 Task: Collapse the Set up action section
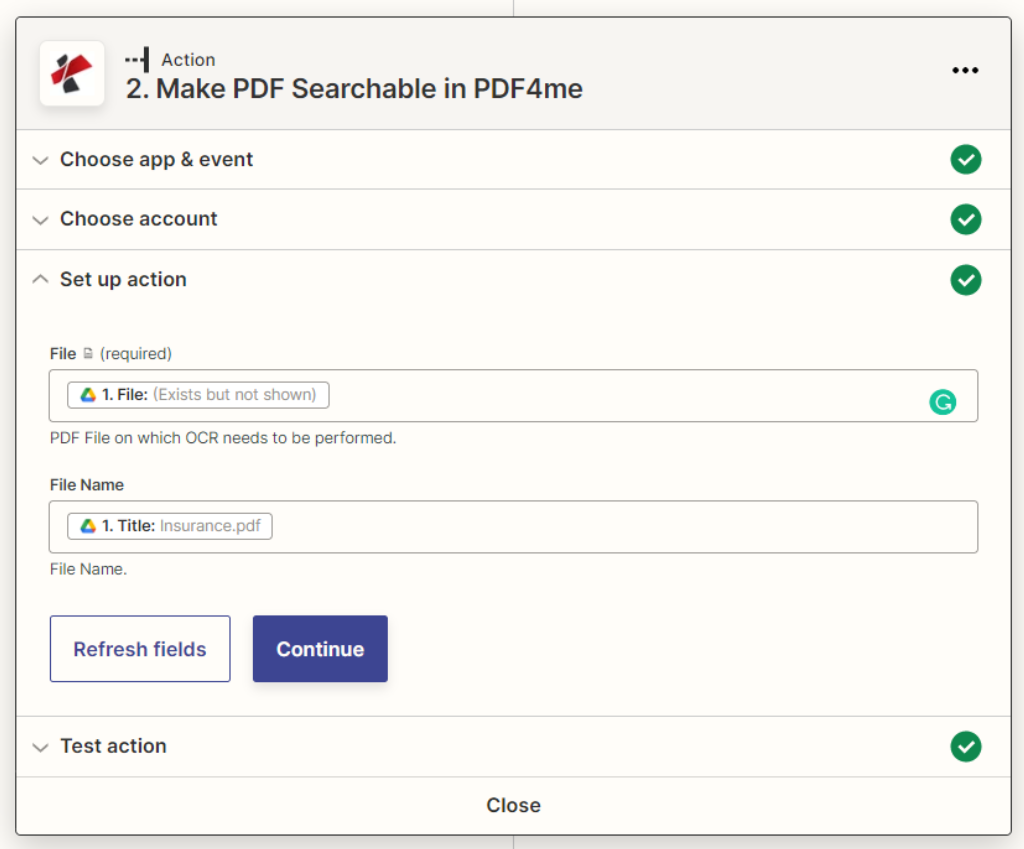tap(40, 280)
